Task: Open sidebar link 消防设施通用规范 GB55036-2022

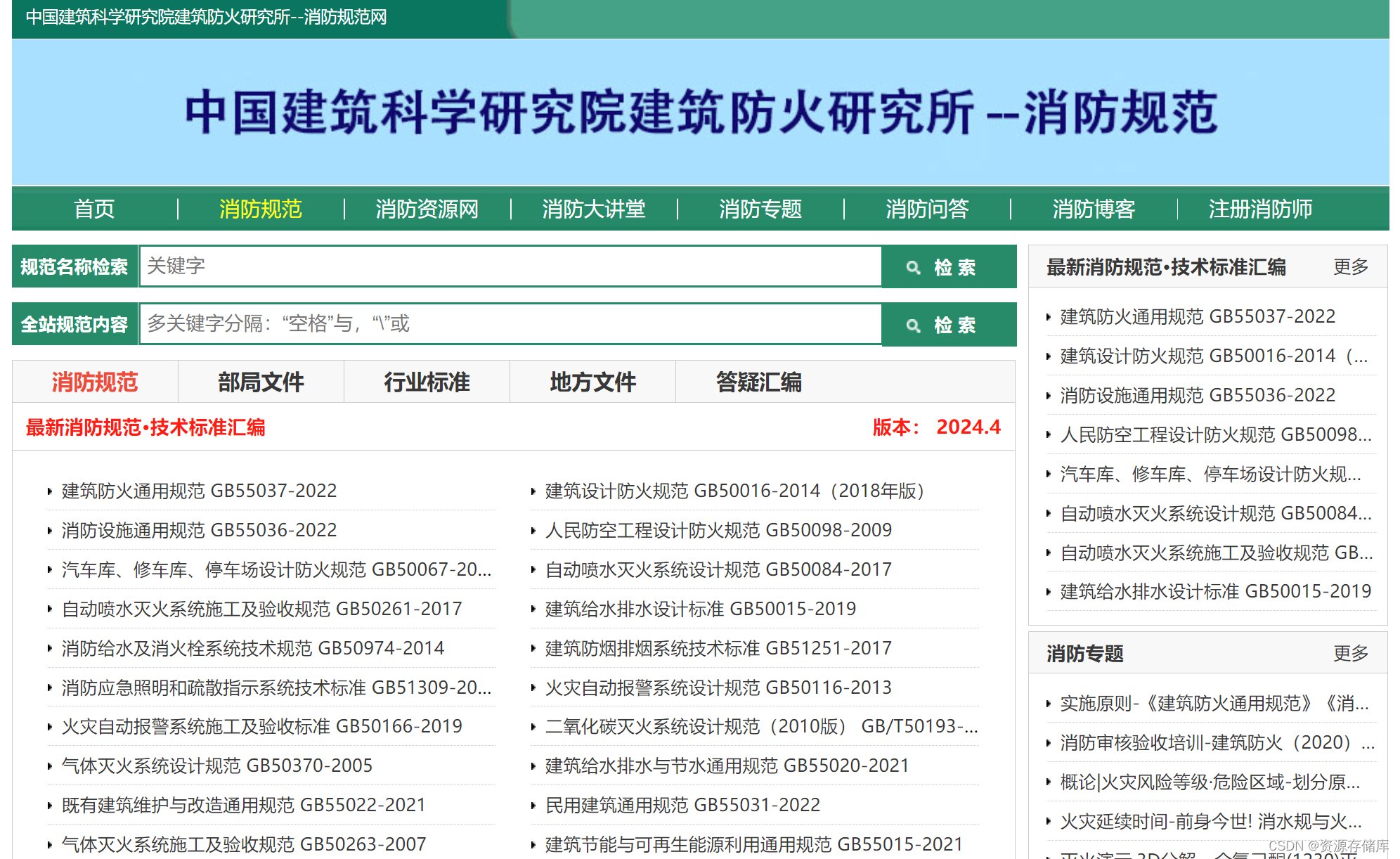Action: pos(1197,395)
